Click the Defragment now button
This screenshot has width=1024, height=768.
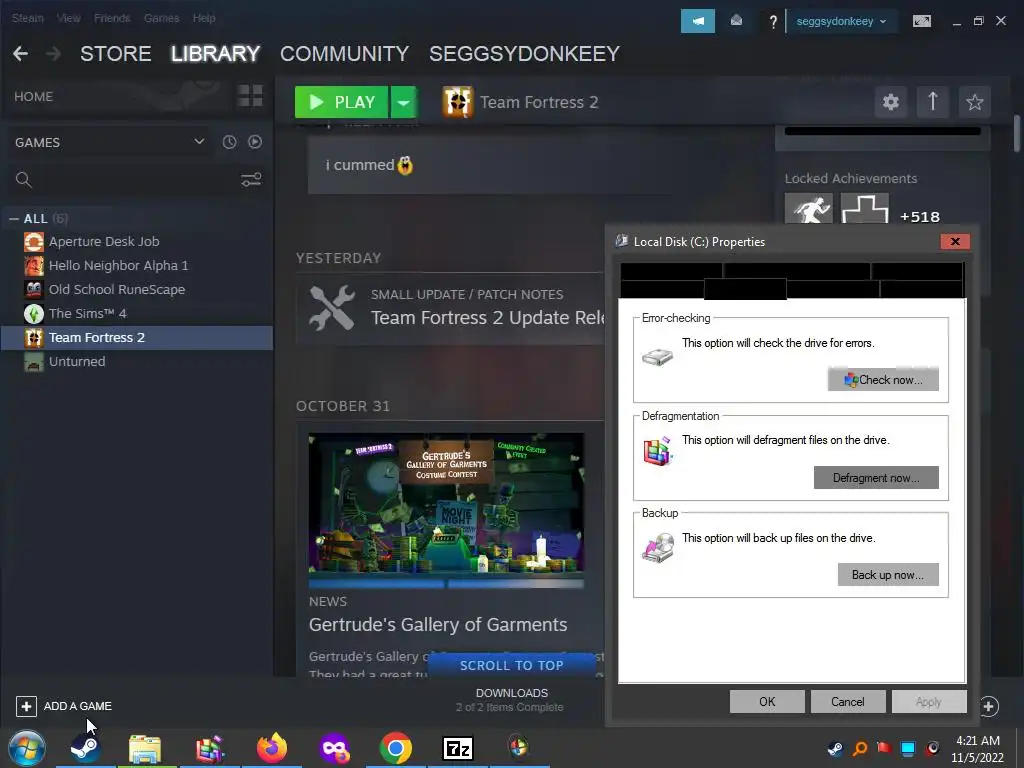(876, 478)
